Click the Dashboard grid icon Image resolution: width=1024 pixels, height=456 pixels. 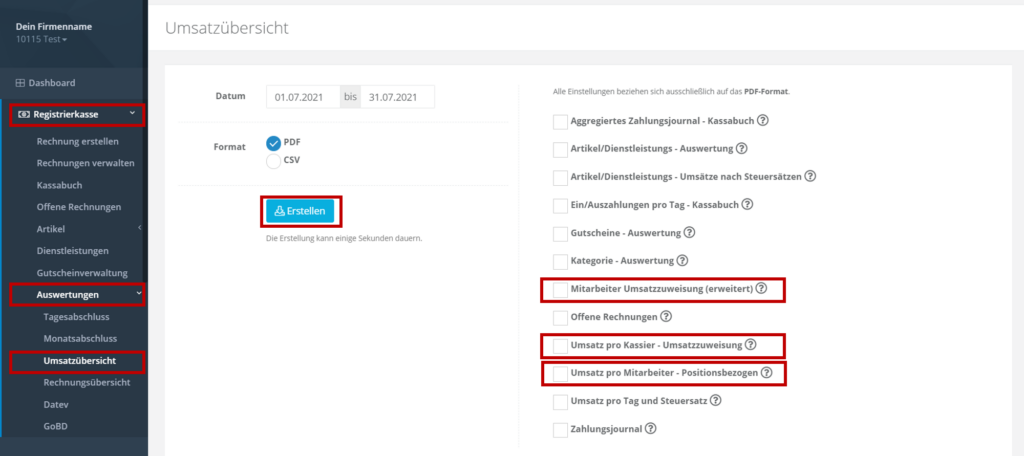20,83
